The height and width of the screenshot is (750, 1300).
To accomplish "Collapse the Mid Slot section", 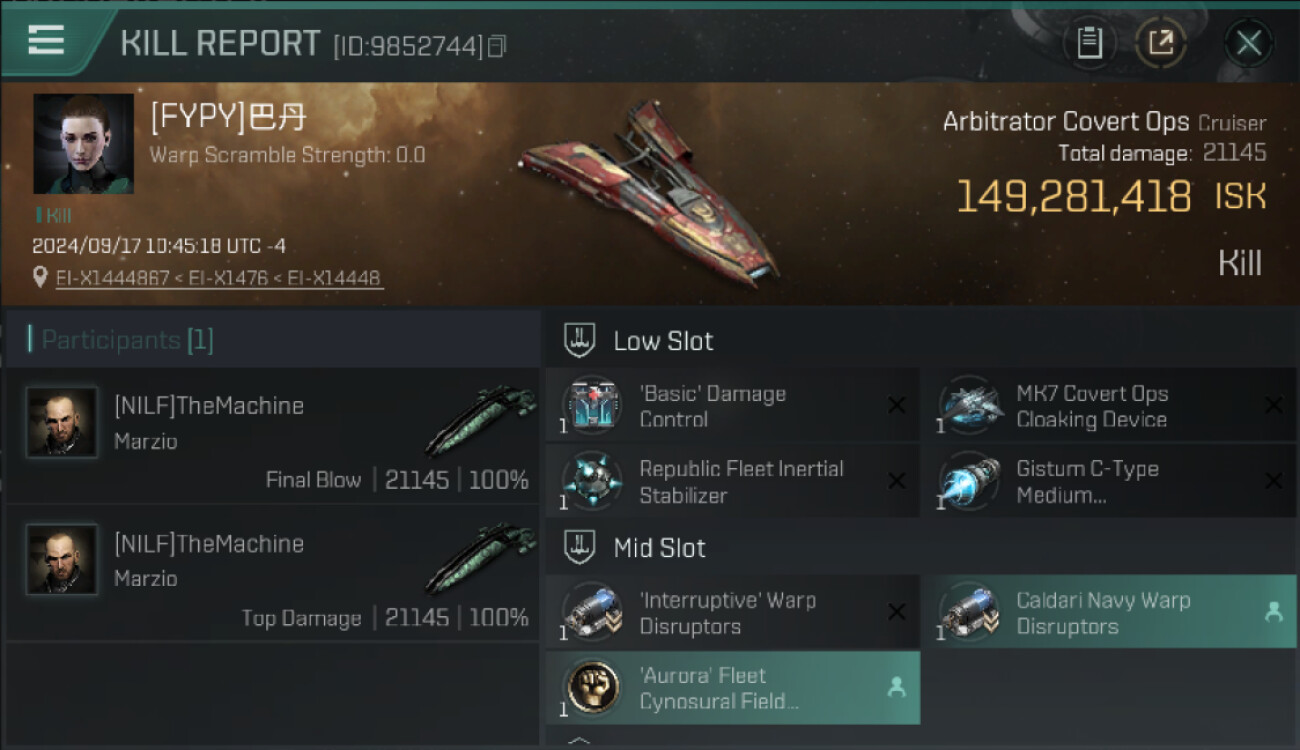I will coord(581,547).
